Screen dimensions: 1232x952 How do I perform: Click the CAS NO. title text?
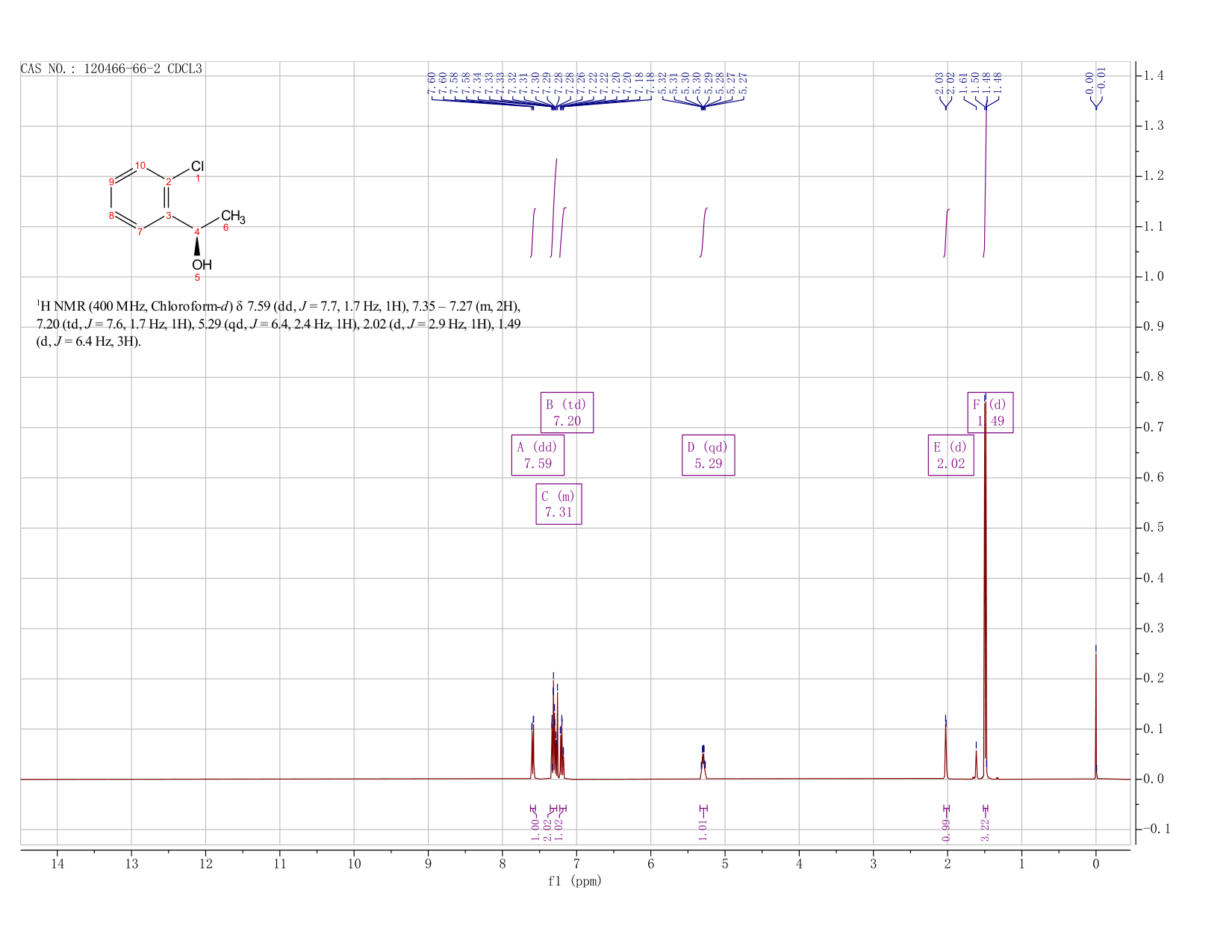[111, 69]
